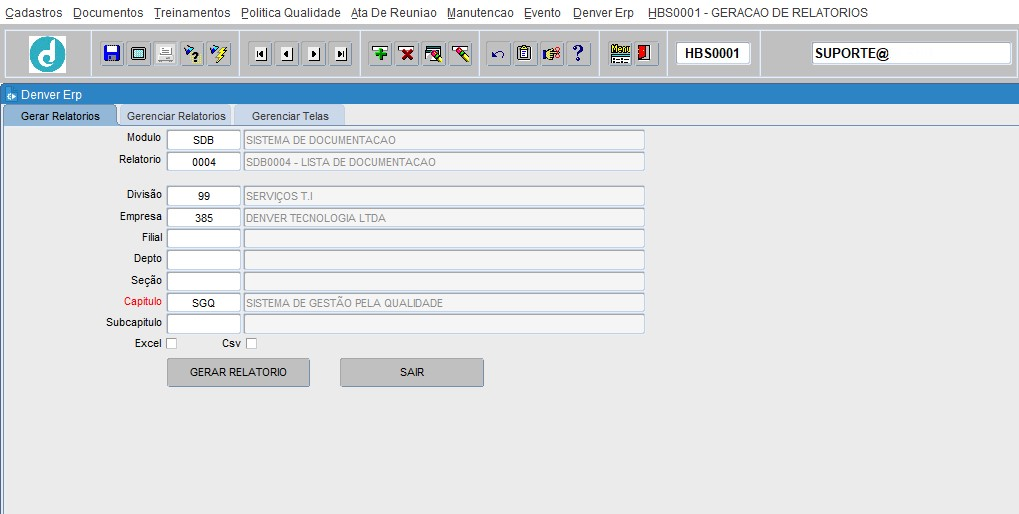The height and width of the screenshot is (514, 1019).
Task: Click the red X delete record icon
Action: (407, 54)
